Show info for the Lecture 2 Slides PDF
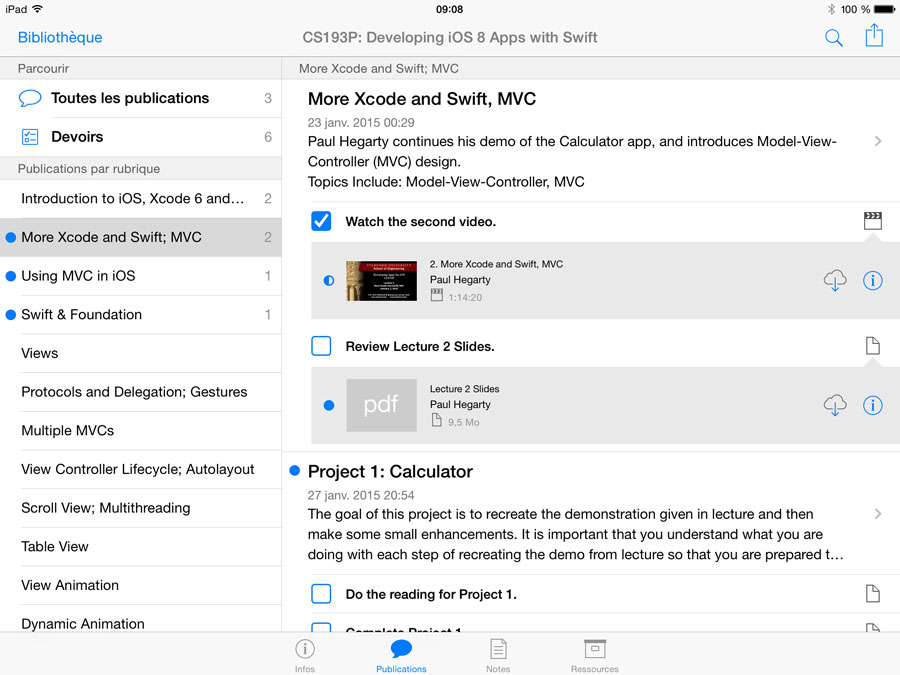Image resolution: width=900 pixels, height=675 pixels. tap(872, 405)
